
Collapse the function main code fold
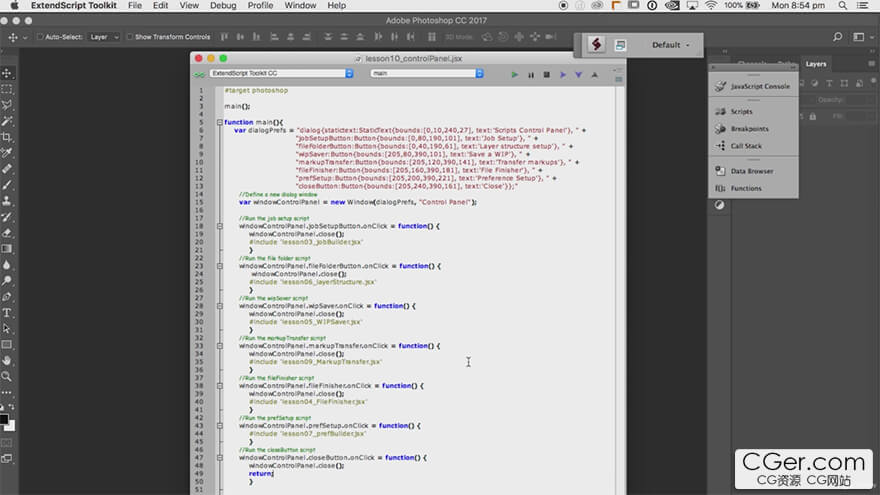(x=219, y=122)
